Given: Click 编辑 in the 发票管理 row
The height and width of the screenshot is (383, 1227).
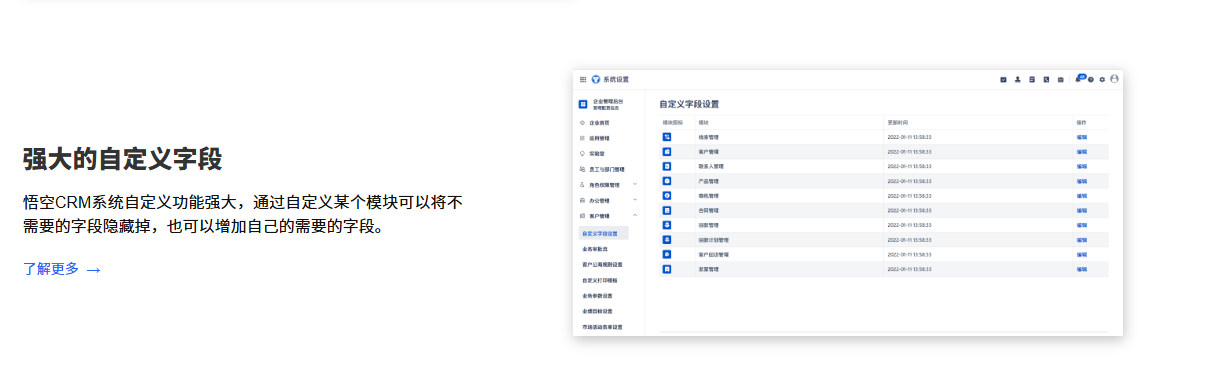Looking at the screenshot, I should pyautogui.click(x=1082, y=269).
